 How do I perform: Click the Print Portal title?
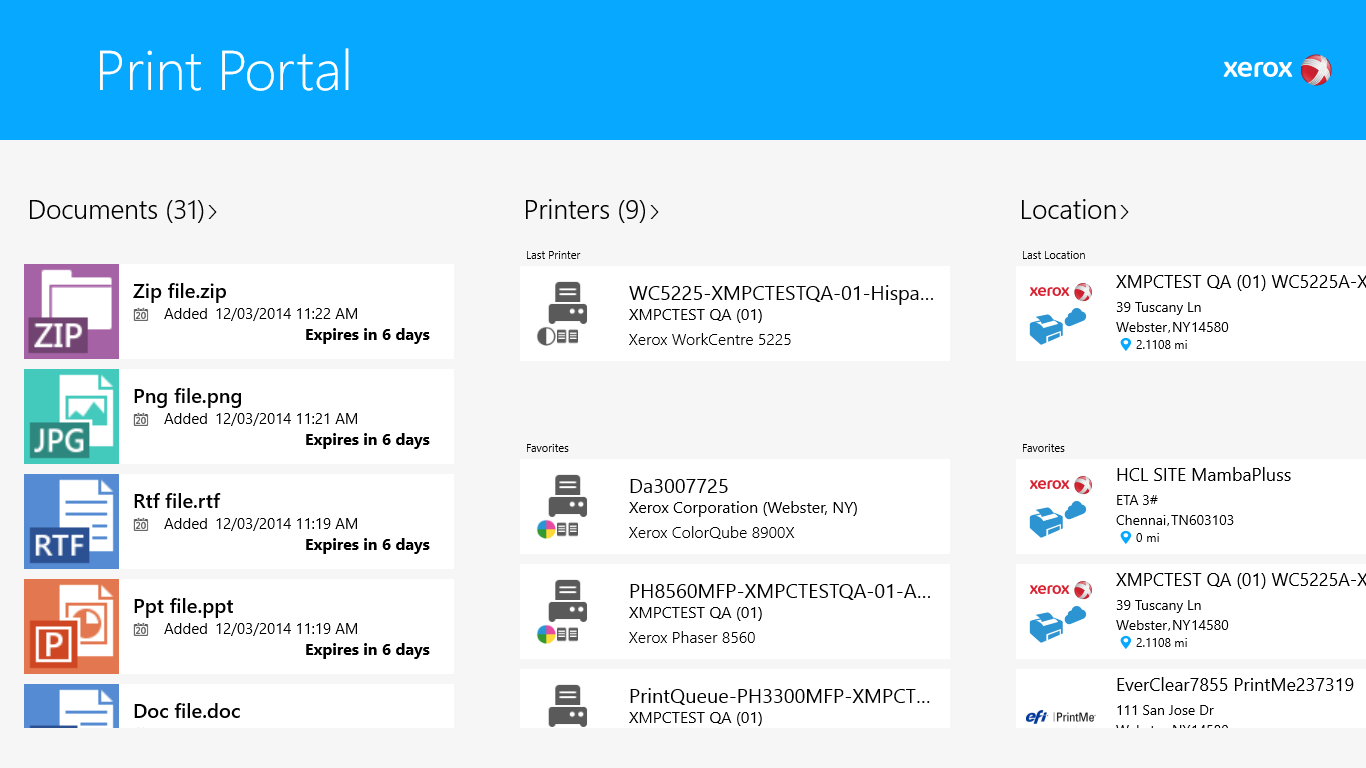[223, 70]
